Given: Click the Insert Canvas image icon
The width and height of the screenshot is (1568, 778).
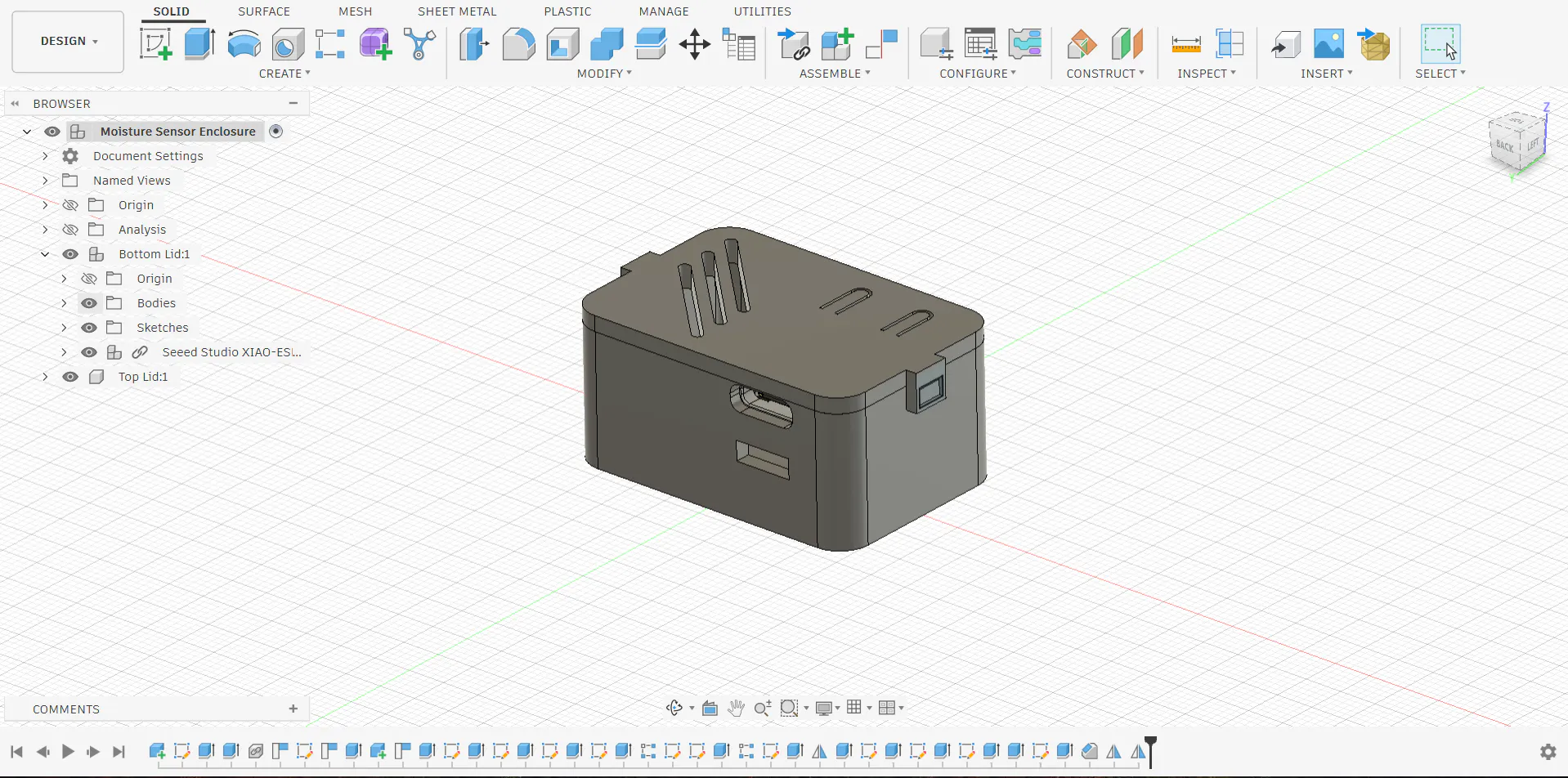Looking at the screenshot, I should [x=1328, y=44].
